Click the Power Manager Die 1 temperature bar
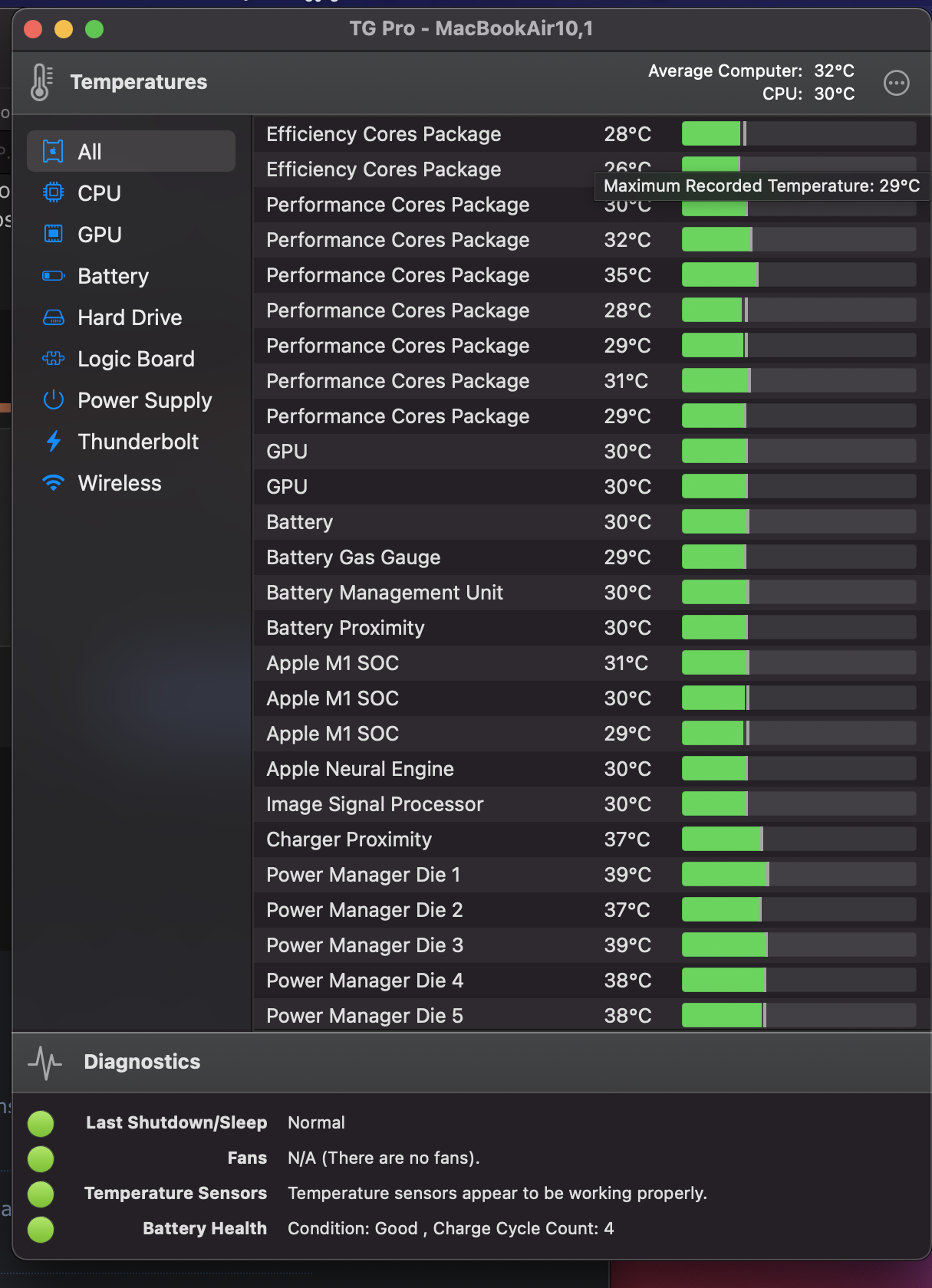 pyautogui.click(x=798, y=875)
